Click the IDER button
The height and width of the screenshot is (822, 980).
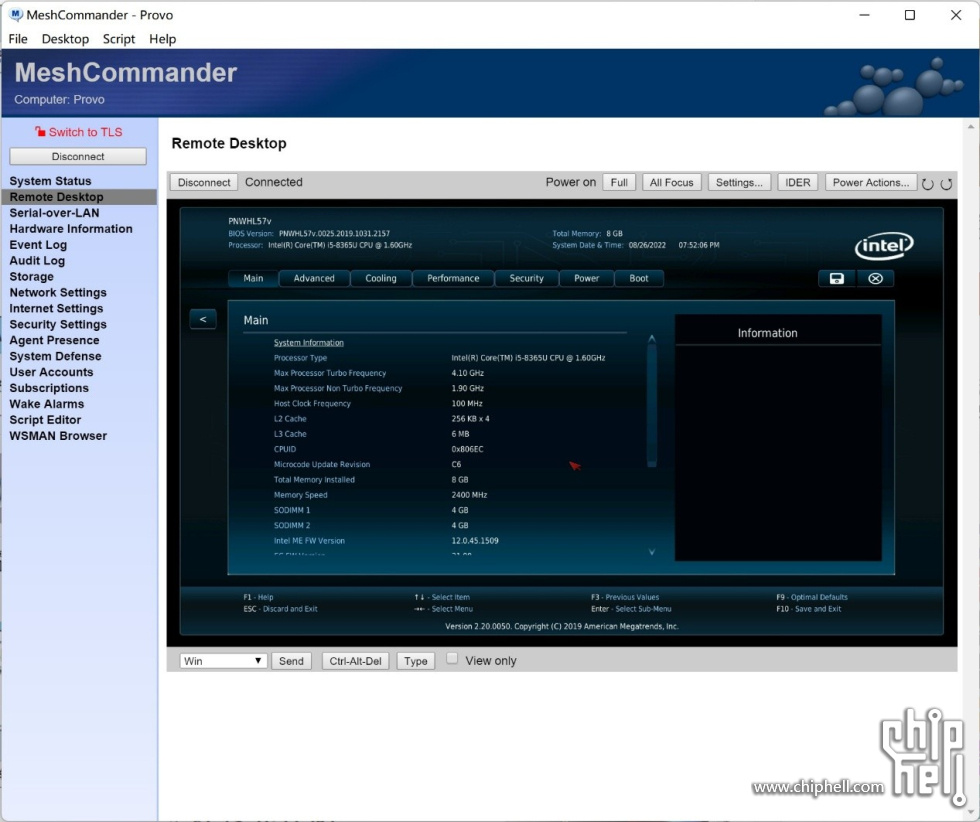pyautogui.click(x=797, y=183)
